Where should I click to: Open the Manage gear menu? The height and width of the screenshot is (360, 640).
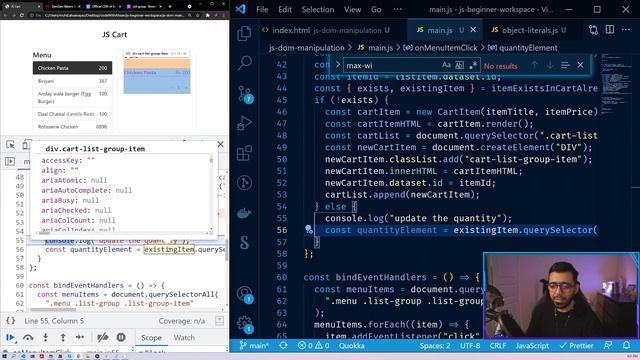[x=245, y=324]
